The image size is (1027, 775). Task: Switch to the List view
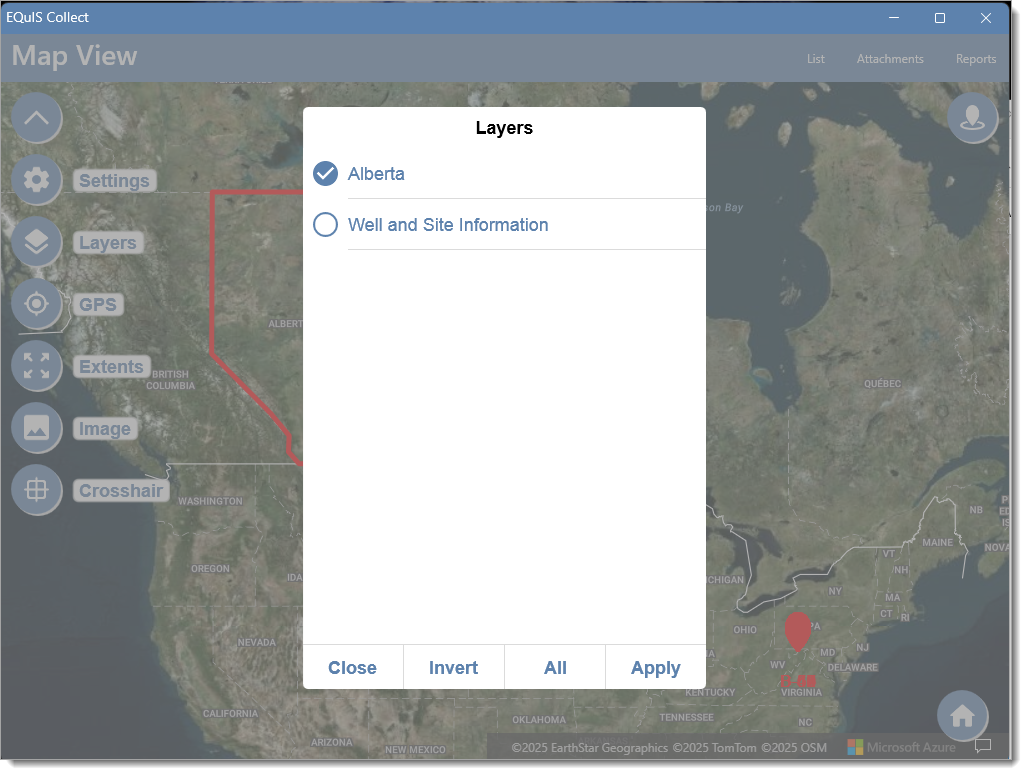click(815, 59)
